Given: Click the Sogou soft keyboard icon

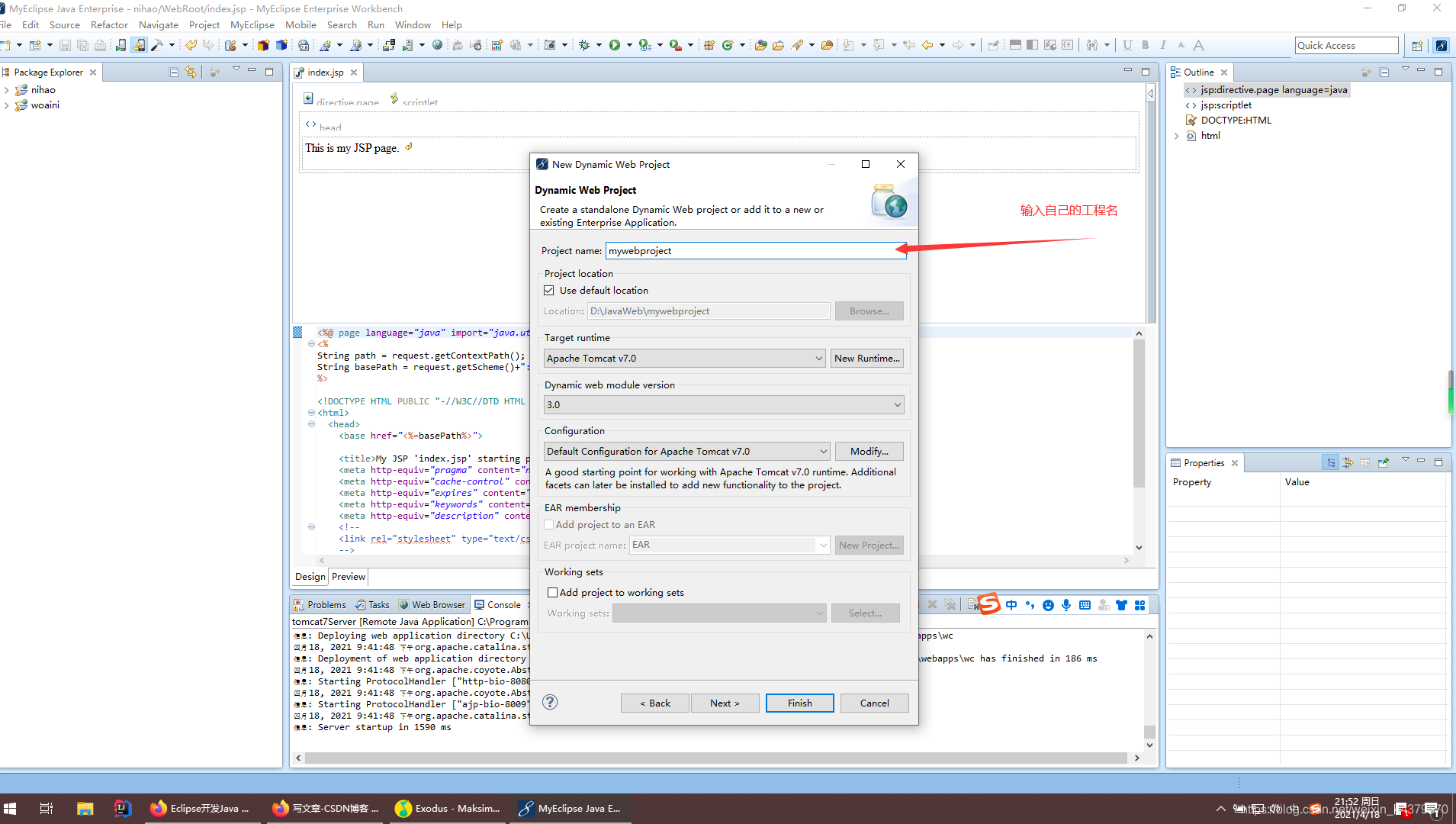Looking at the screenshot, I should (1085, 605).
